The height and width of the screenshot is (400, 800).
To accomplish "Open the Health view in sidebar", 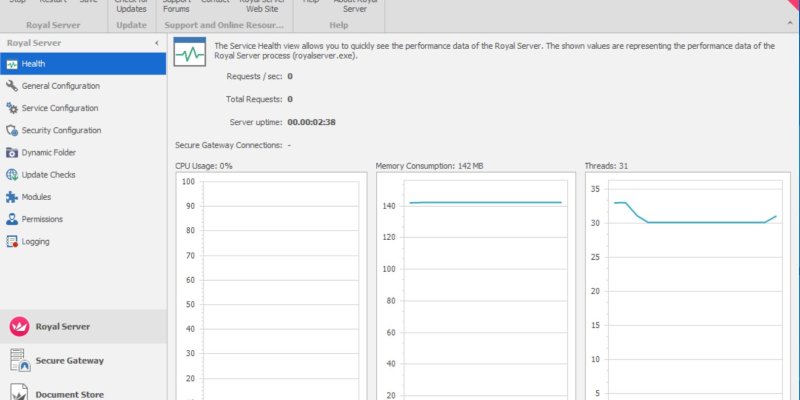I will (34, 64).
